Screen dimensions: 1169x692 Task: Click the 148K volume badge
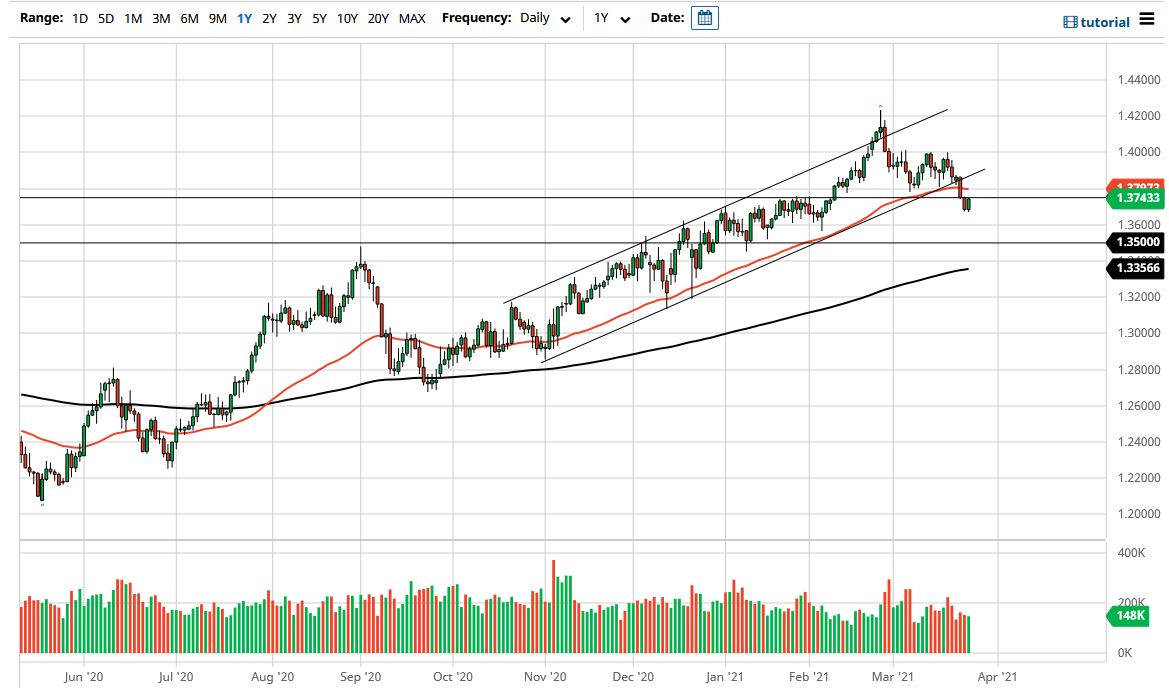click(1128, 617)
